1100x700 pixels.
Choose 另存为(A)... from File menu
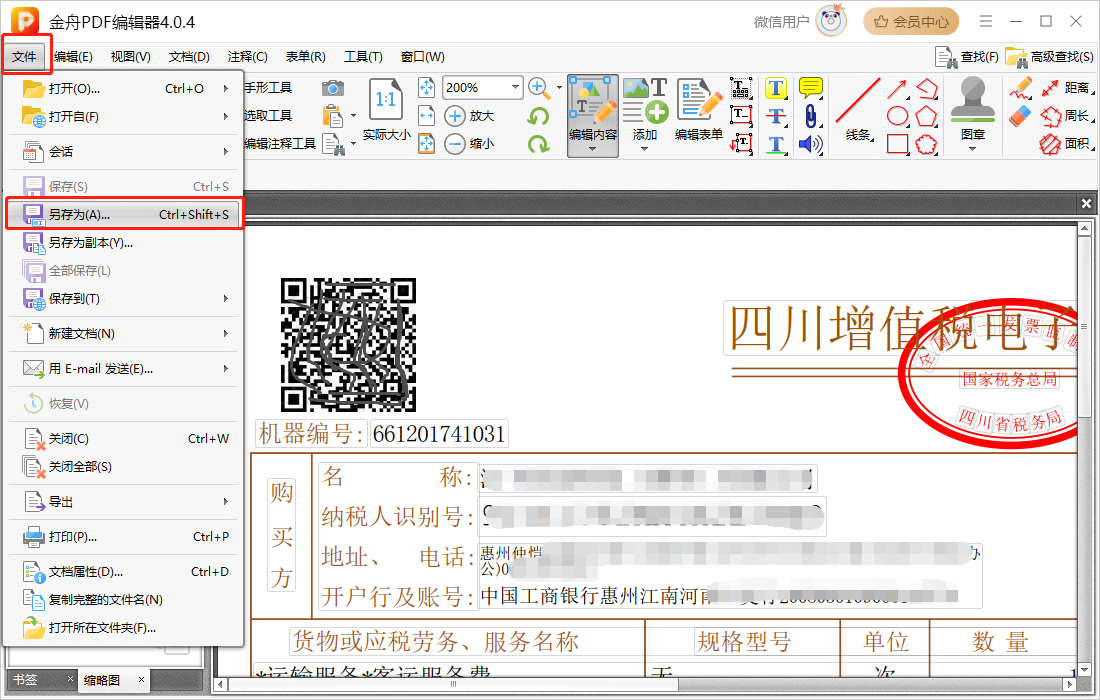click(x=124, y=215)
